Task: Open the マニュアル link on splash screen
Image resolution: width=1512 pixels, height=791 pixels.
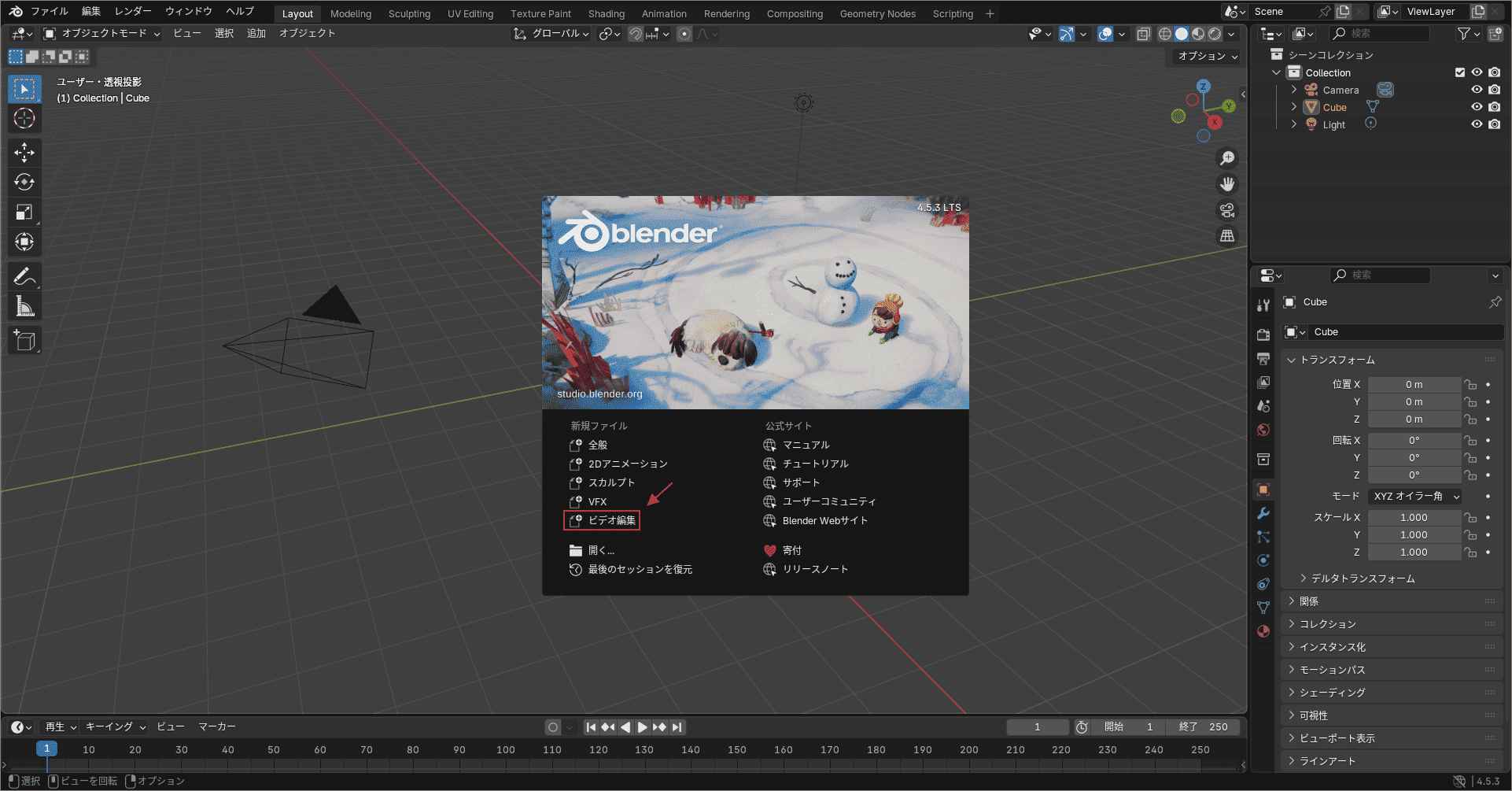Action: point(806,445)
